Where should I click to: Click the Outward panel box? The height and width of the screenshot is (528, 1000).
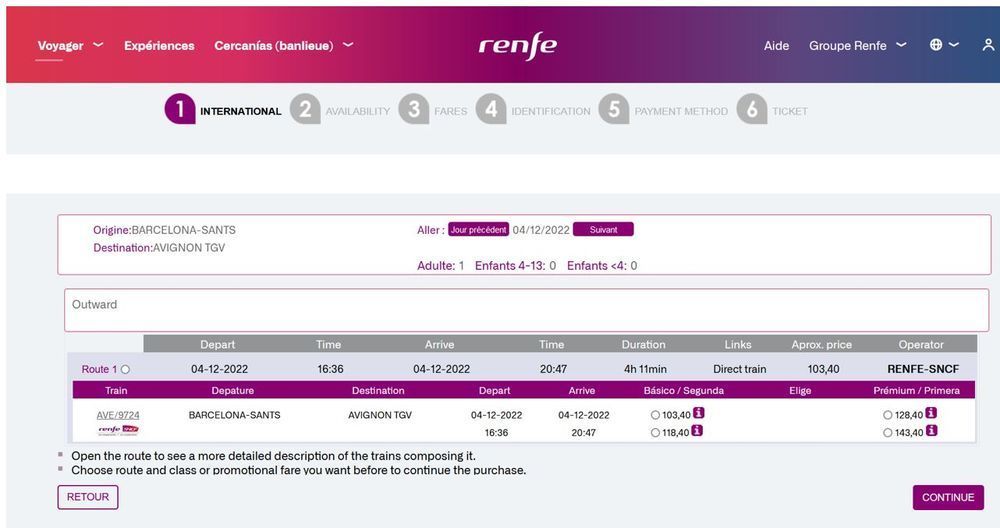click(526, 310)
